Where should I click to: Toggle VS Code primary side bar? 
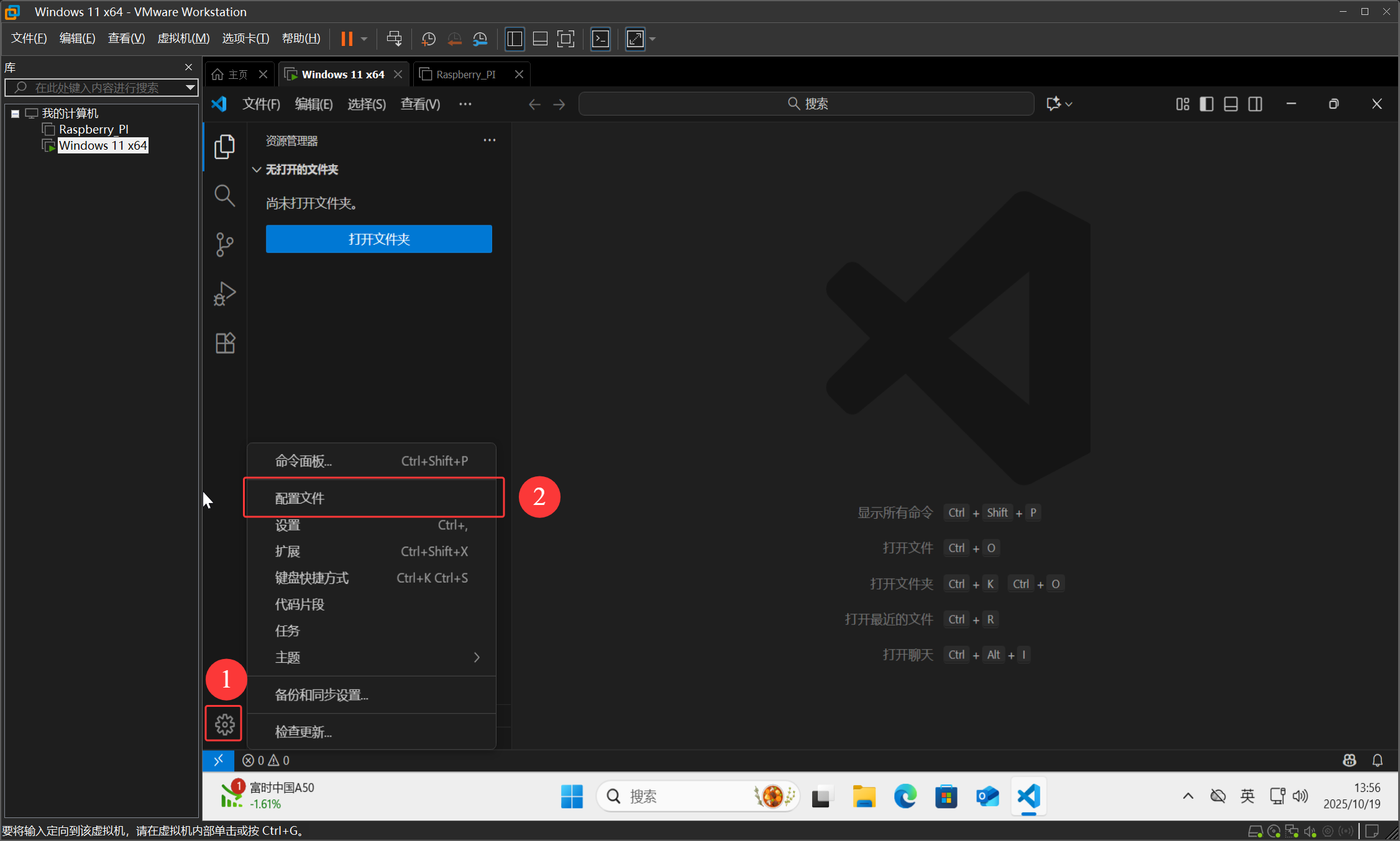1207,104
